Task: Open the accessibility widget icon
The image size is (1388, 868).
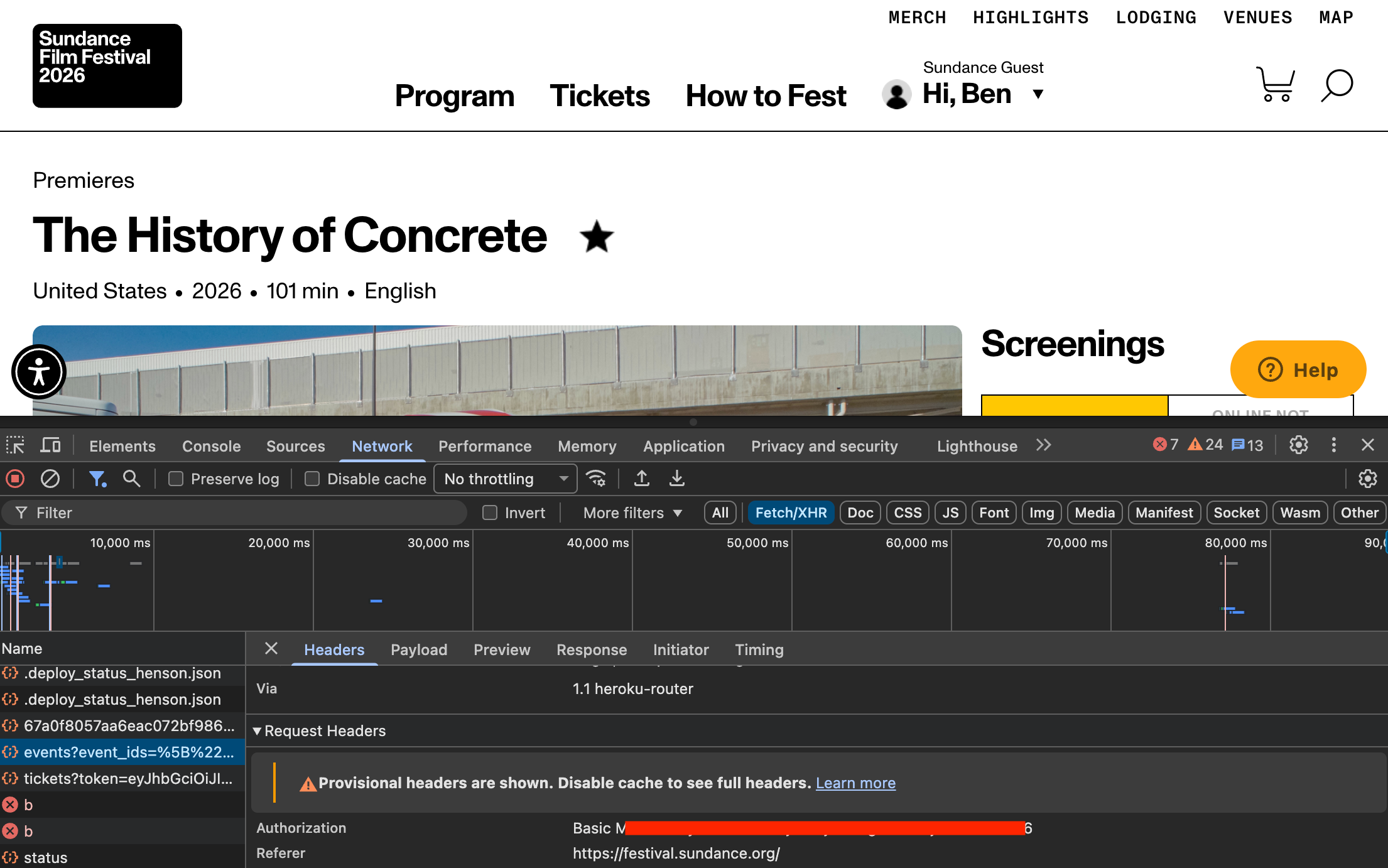Action: (39, 372)
